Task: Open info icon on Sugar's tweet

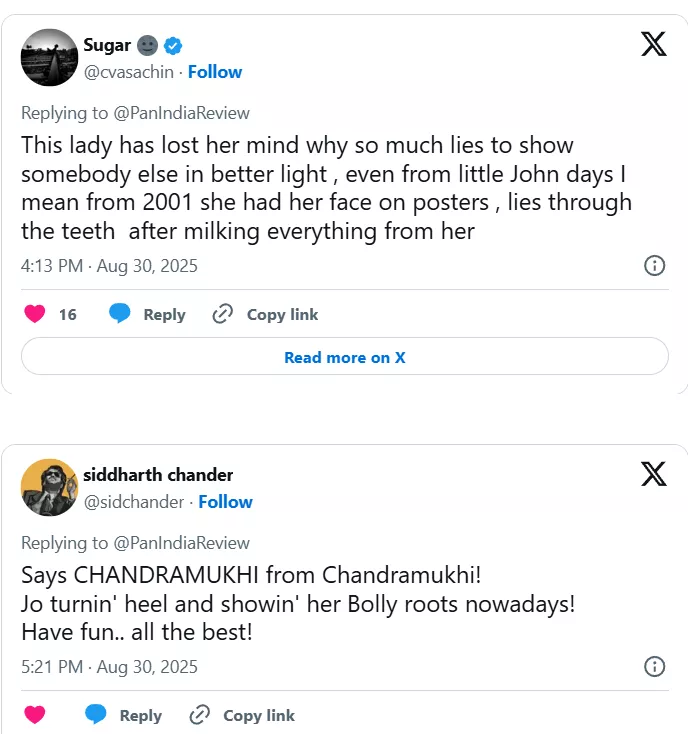Action: tap(654, 265)
